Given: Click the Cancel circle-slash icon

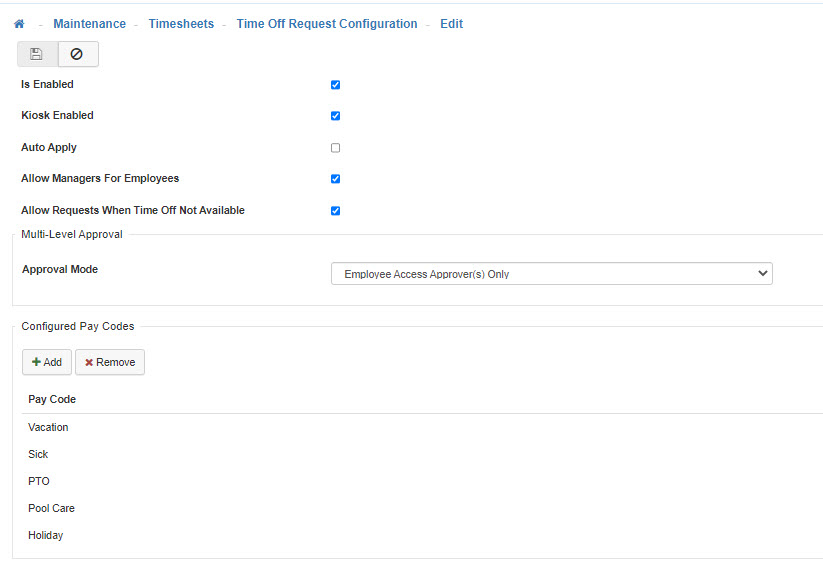Looking at the screenshot, I should point(77,54).
